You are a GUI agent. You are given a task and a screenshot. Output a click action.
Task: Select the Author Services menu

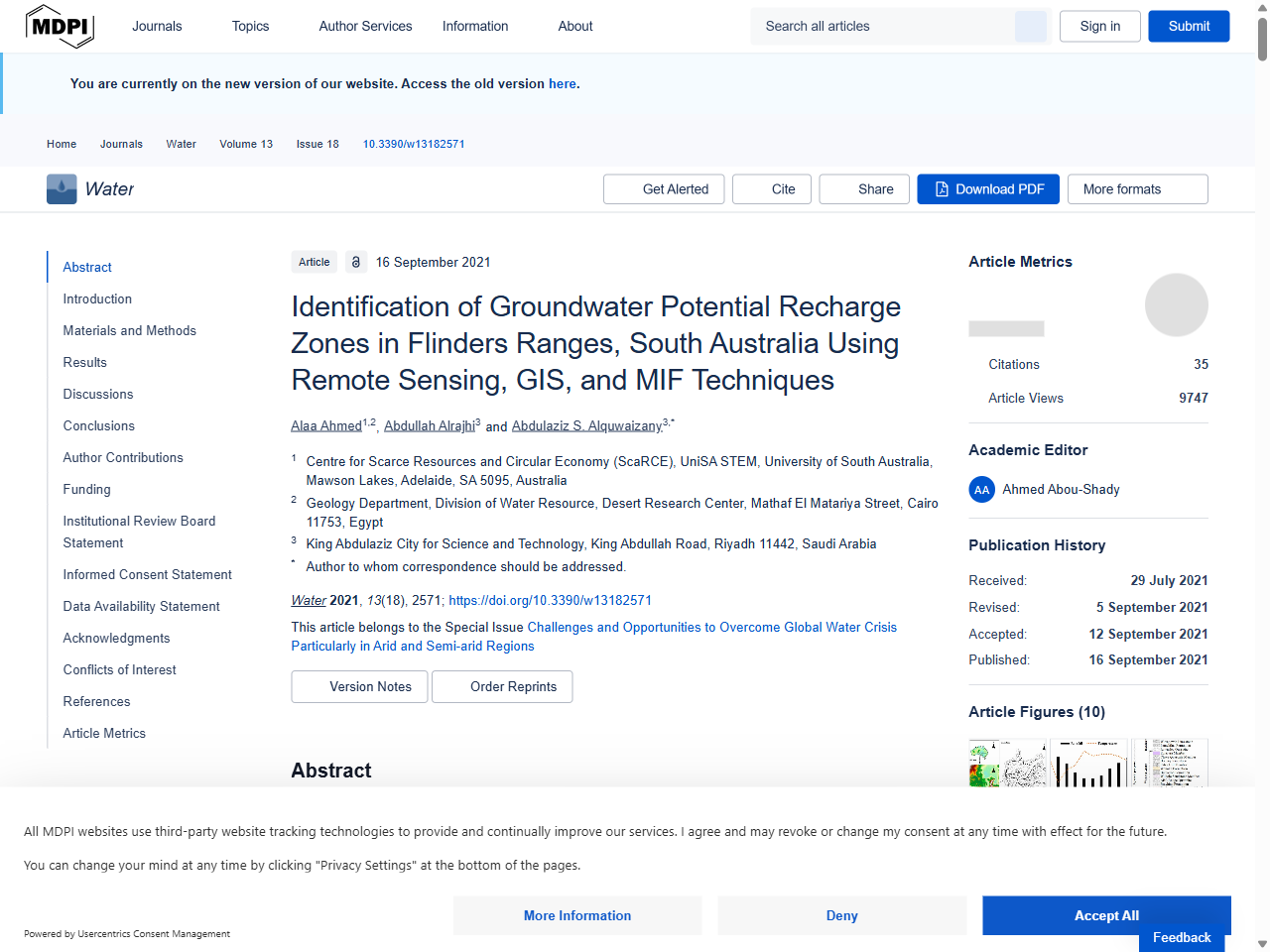[x=365, y=26]
